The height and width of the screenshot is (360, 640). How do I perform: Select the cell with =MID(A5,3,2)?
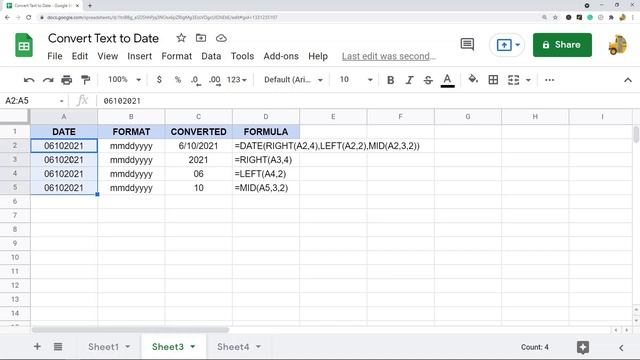(266, 188)
